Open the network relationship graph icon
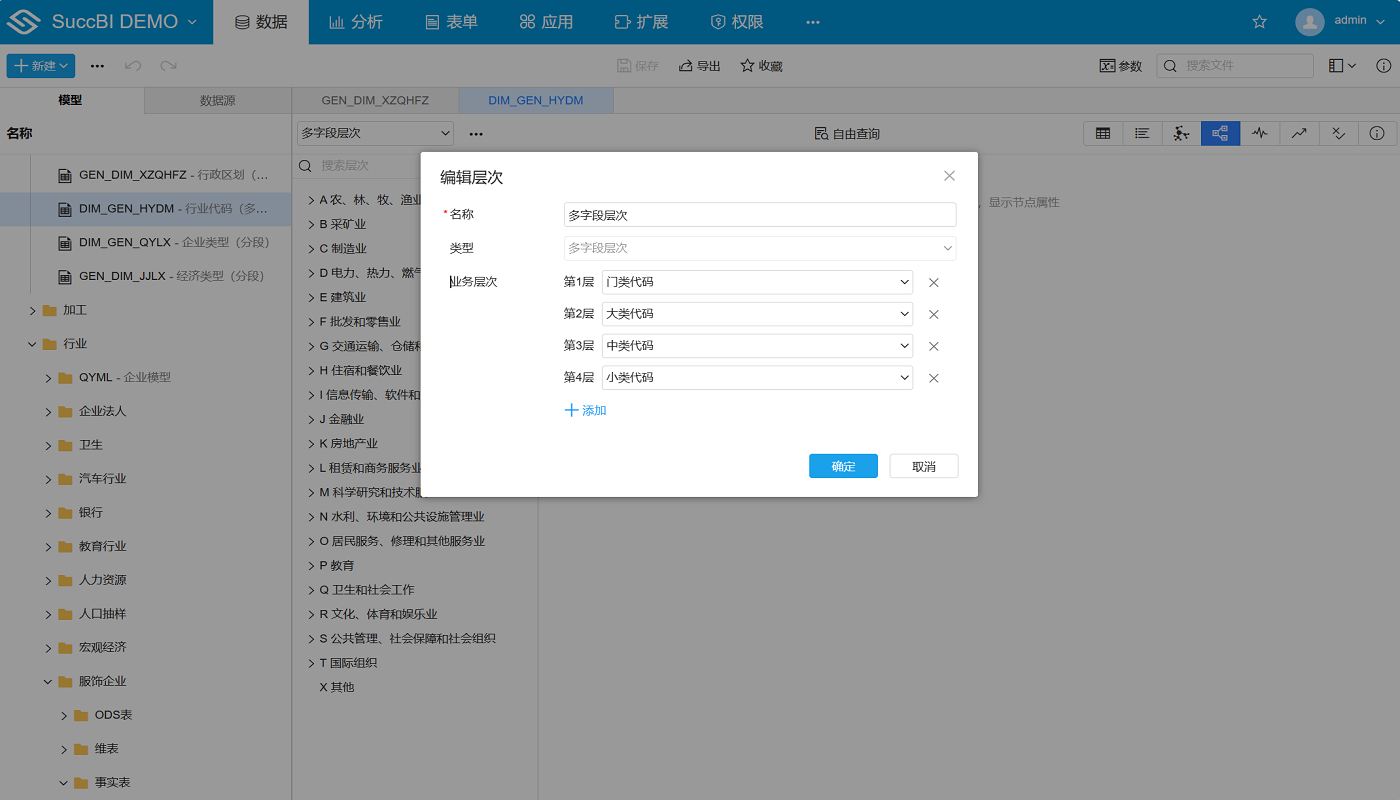Screen dimensions: 1400x800 pos(1181,133)
